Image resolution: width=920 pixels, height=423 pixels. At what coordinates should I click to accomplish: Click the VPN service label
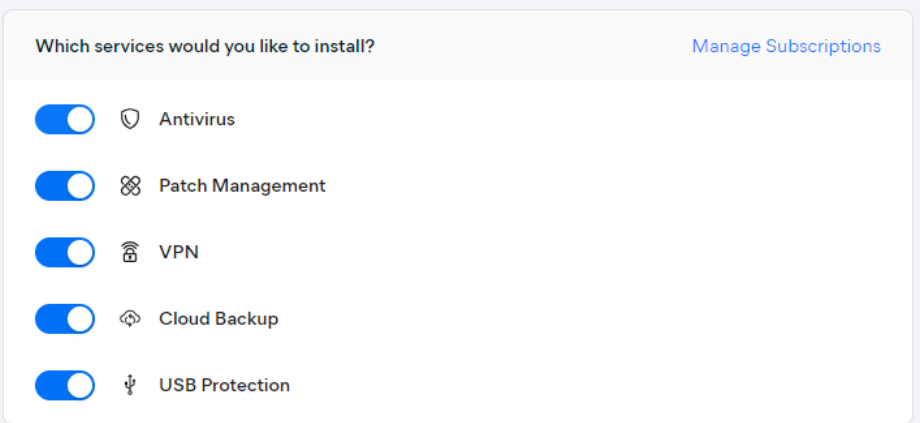(179, 253)
